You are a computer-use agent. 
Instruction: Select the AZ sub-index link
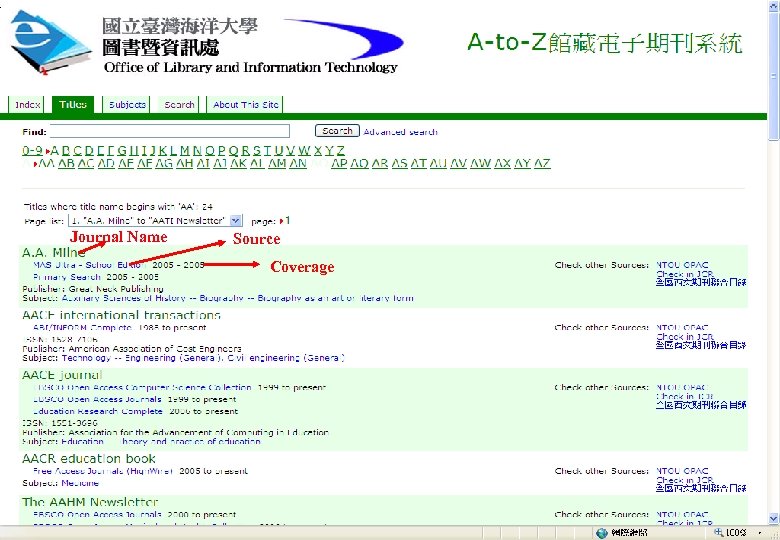coord(542,163)
